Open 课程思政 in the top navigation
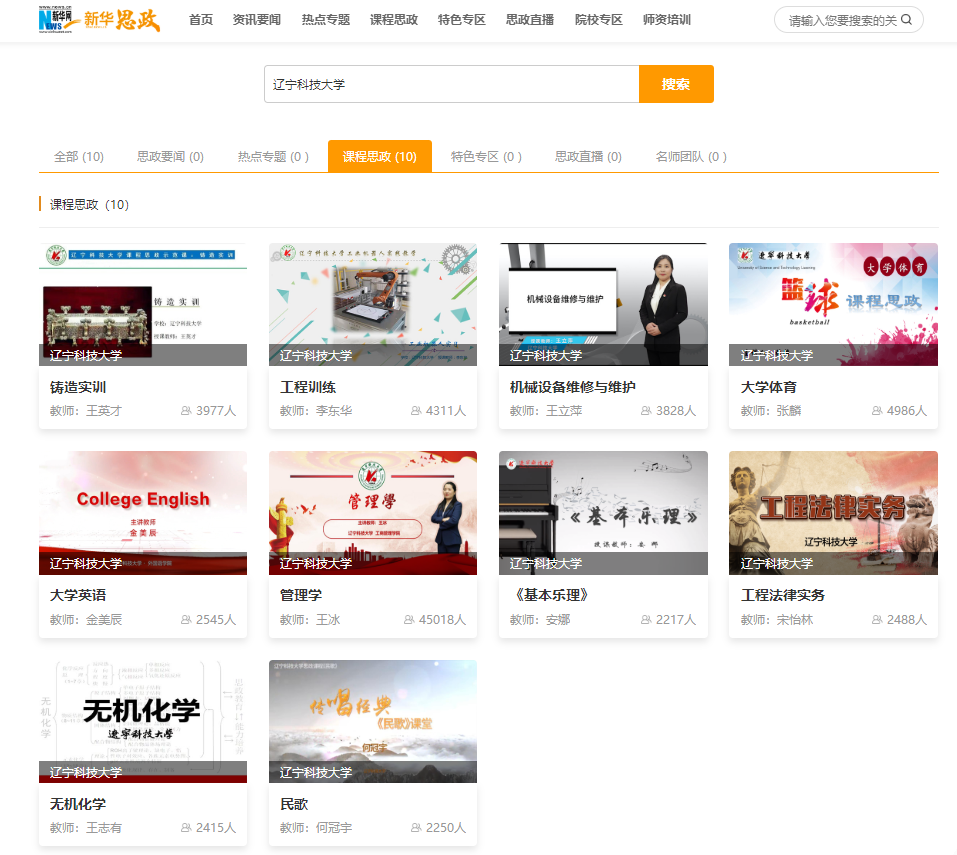957x855 pixels. pyautogui.click(x=394, y=20)
